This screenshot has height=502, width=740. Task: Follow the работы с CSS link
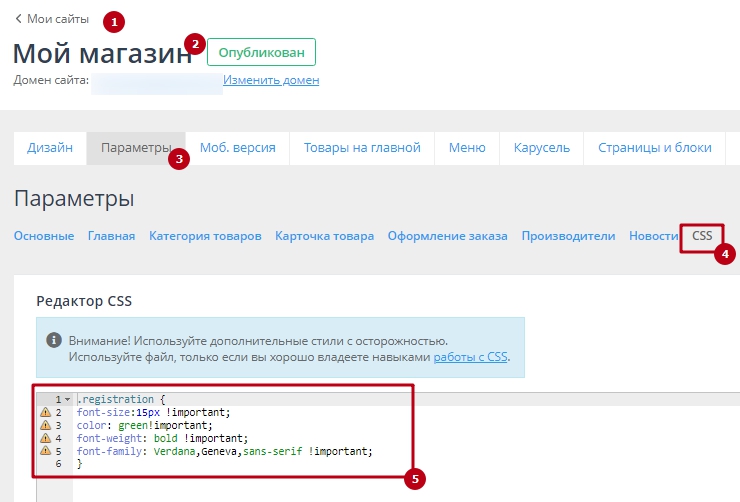click(x=470, y=357)
